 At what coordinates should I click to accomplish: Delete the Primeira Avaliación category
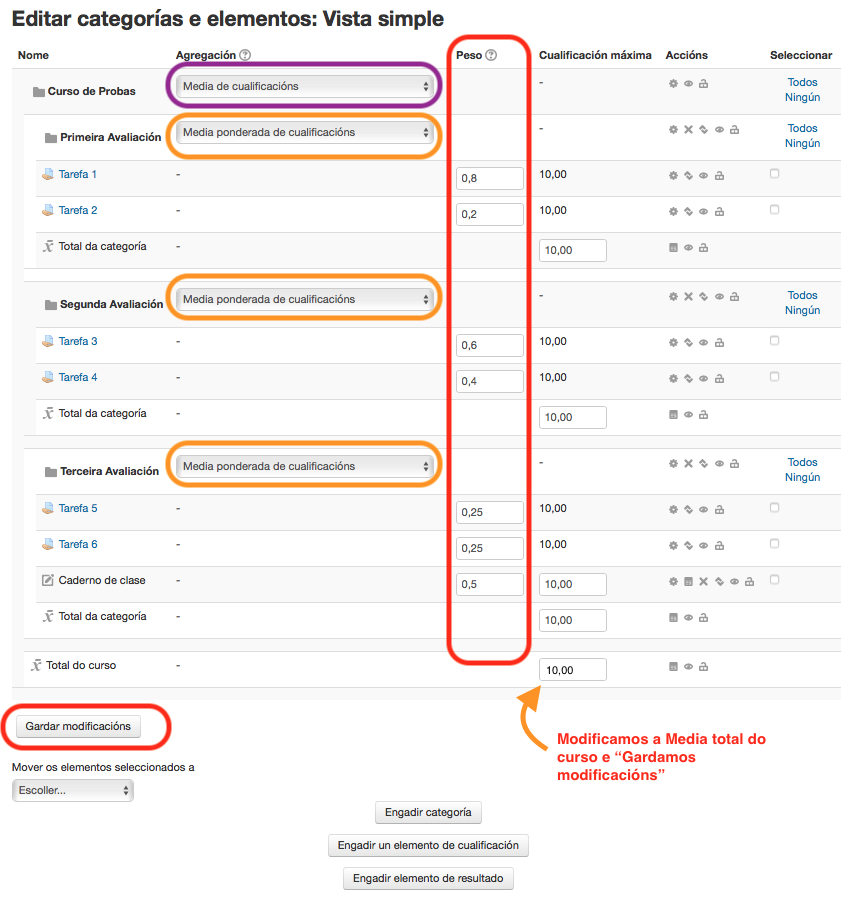click(688, 130)
